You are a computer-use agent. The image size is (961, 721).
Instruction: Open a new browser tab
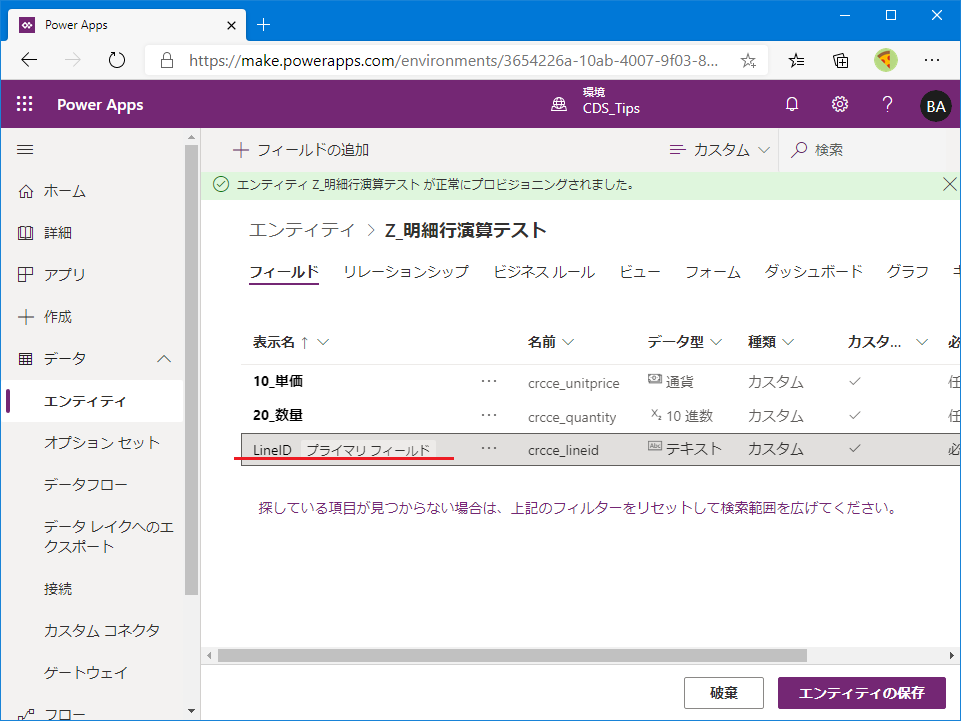[264, 25]
